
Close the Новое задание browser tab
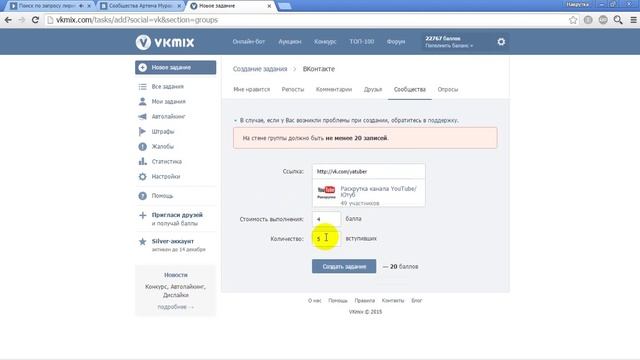[269, 6]
